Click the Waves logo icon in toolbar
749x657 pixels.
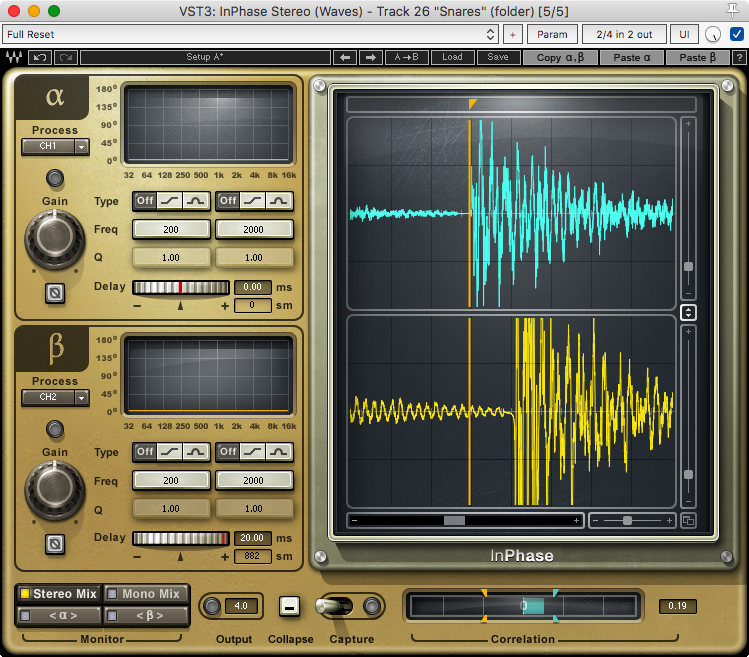(14, 57)
